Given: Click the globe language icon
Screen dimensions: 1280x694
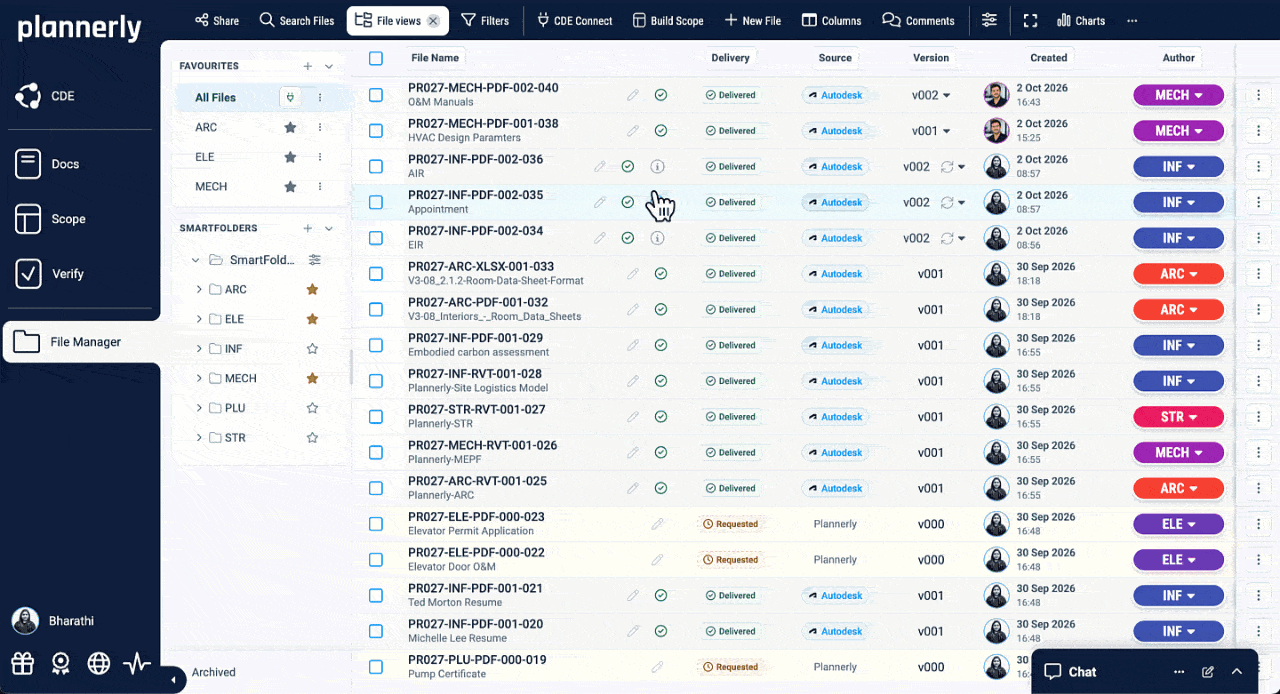Looking at the screenshot, I should point(98,663).
